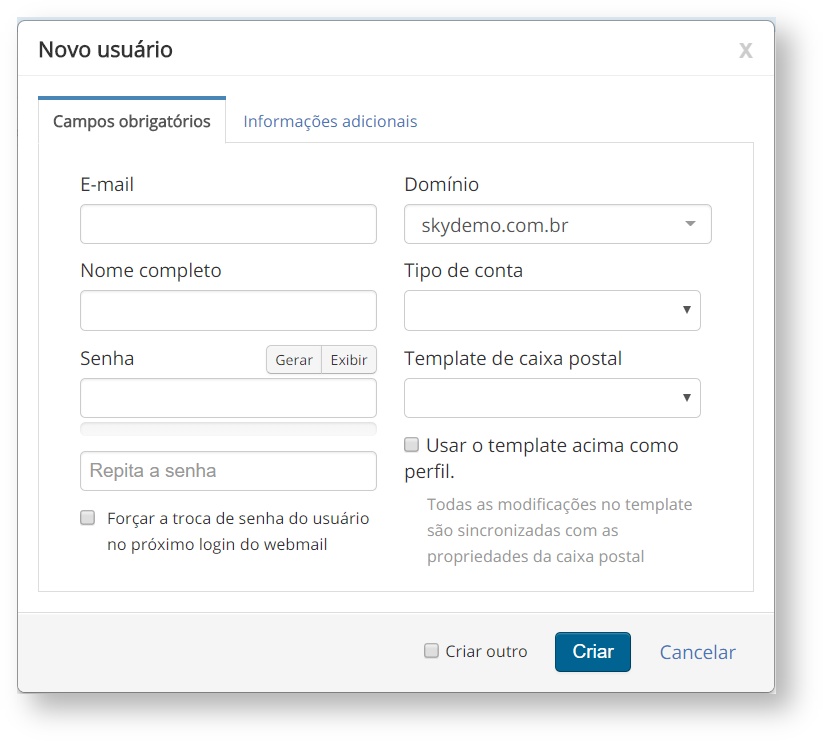
Task: Open the Domínio dropdown
Action: point(557,225)
